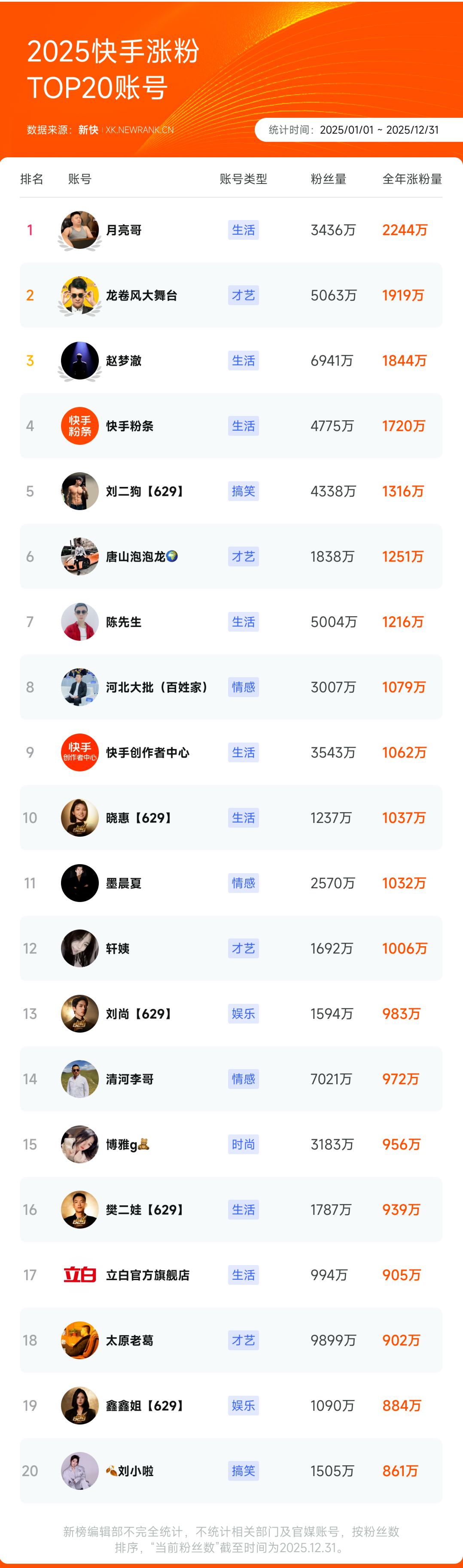The image size is (463, 1568).
Task: Click the account name 刘二狗【629】
Action: (145, 491)
